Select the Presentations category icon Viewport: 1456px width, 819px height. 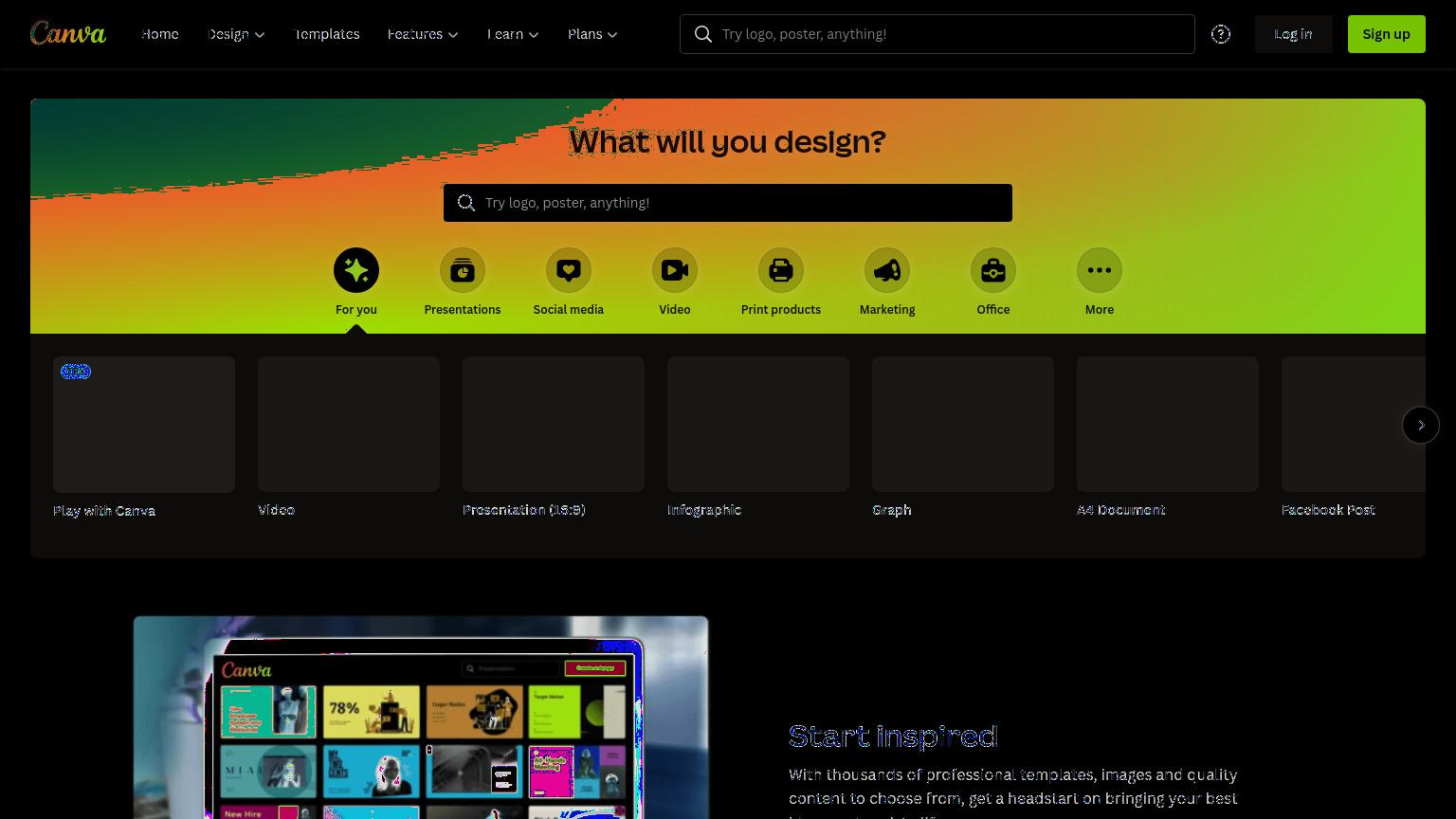tap(463, 270)
